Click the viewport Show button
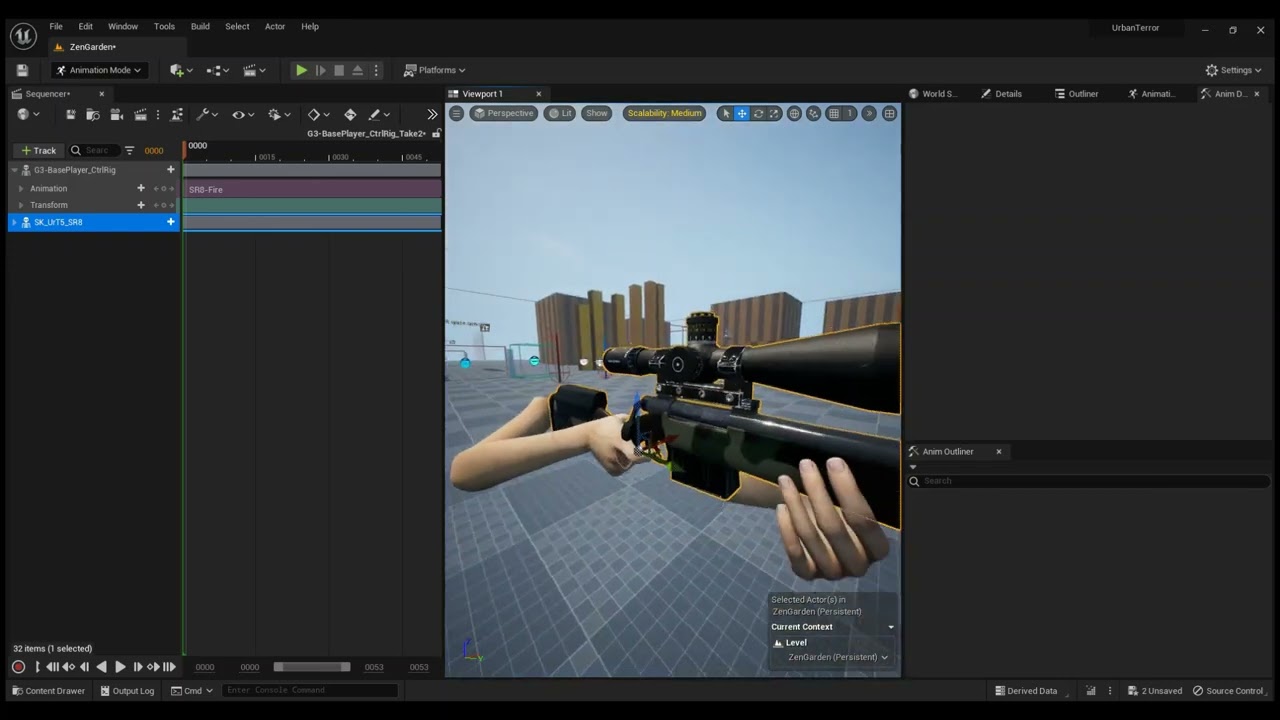Viewport: 1280px width, 720px height. click(x=597, y=113)
